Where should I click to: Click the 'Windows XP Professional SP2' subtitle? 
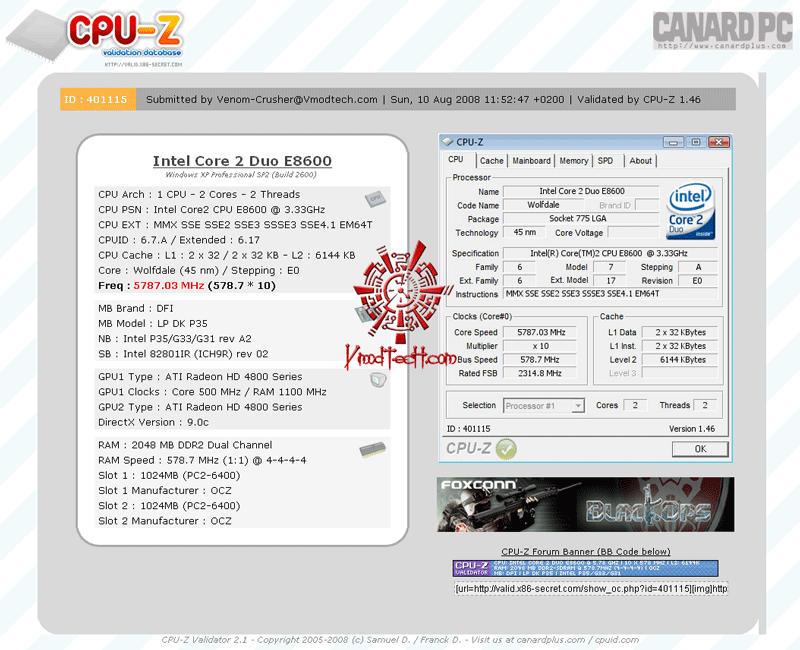pyautogui.click(x=241, y=175)
